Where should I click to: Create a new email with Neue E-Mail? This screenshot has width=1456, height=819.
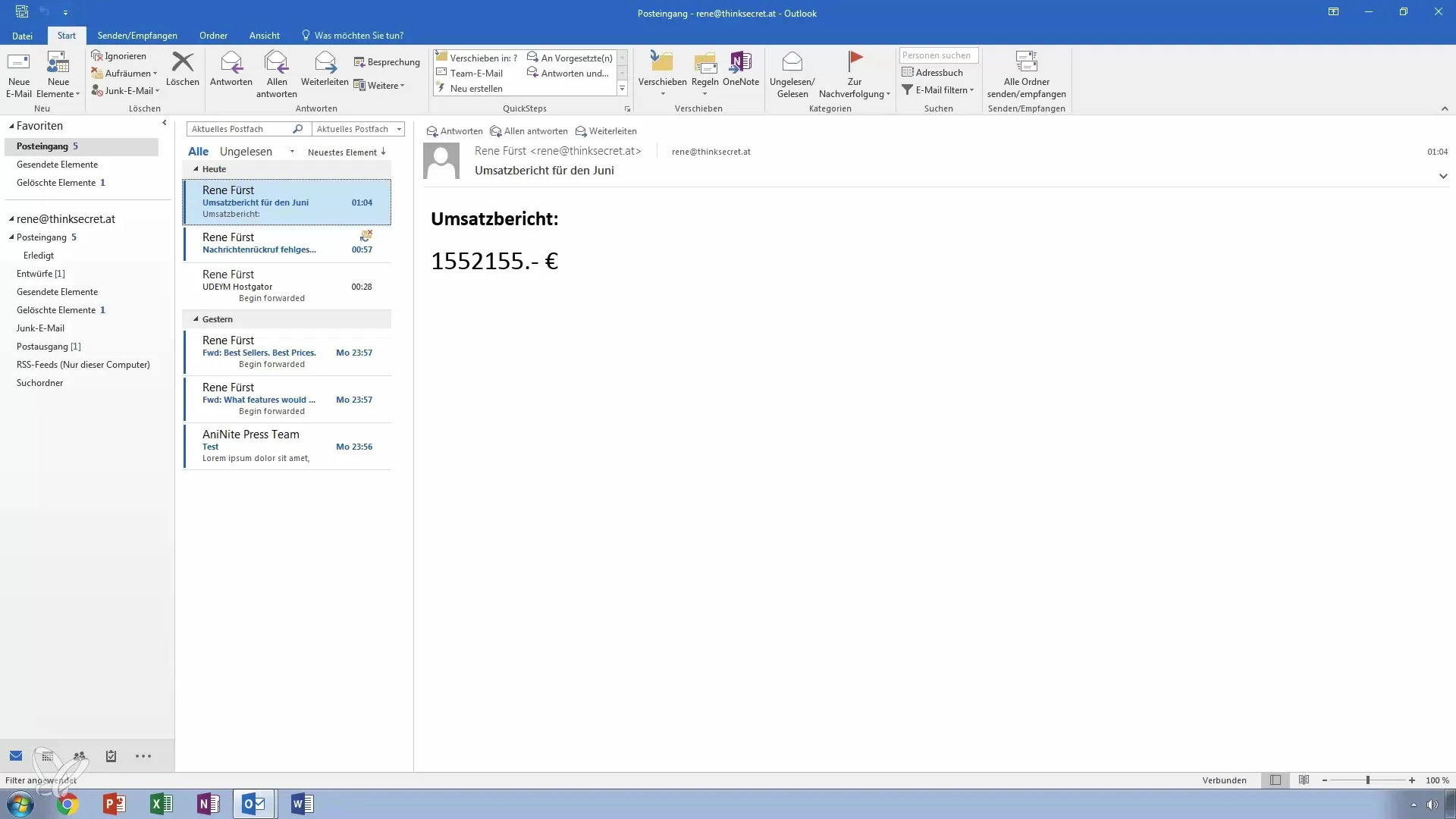(19, 74)
